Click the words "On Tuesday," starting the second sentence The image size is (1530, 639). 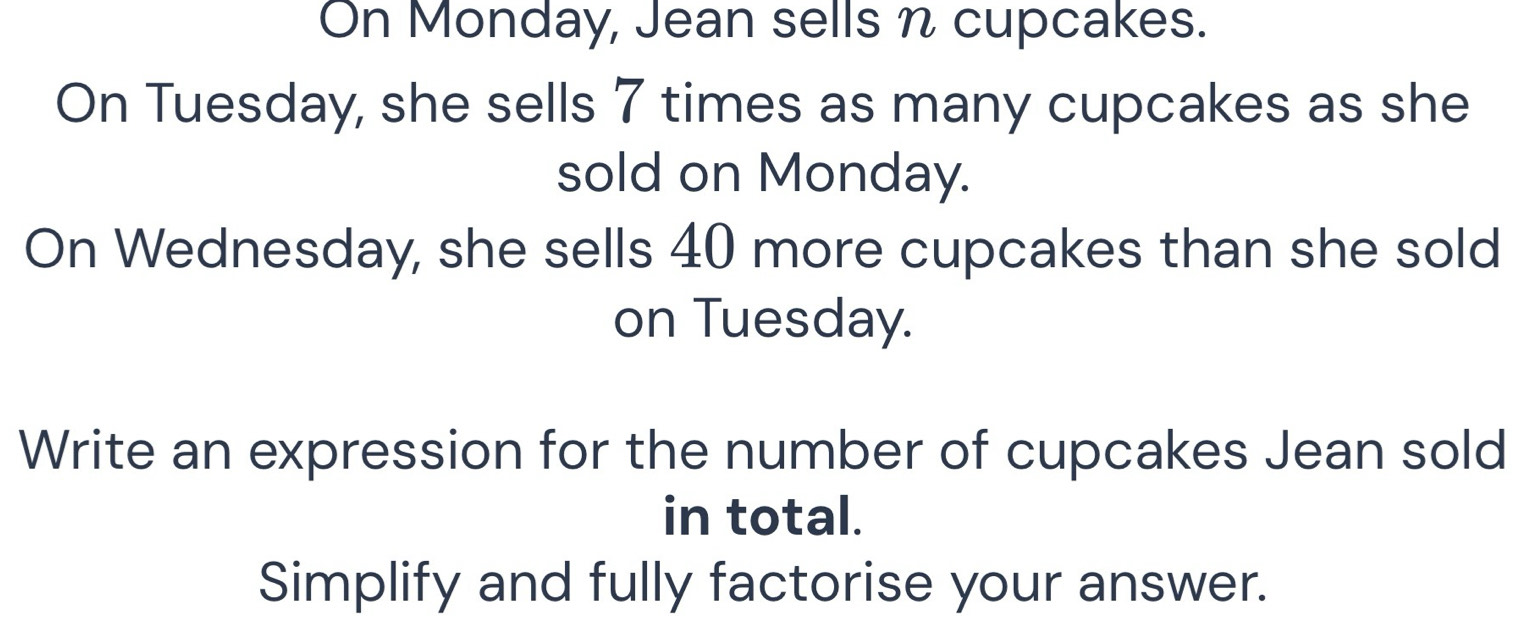point(208,106)
